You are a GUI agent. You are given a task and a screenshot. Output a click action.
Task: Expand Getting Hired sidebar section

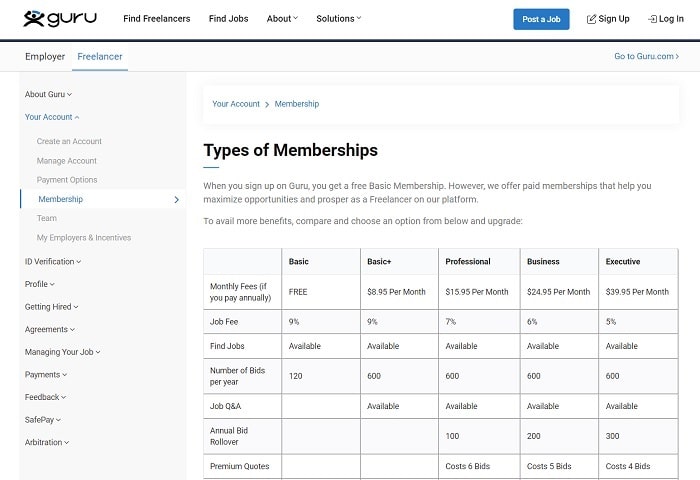51,307
